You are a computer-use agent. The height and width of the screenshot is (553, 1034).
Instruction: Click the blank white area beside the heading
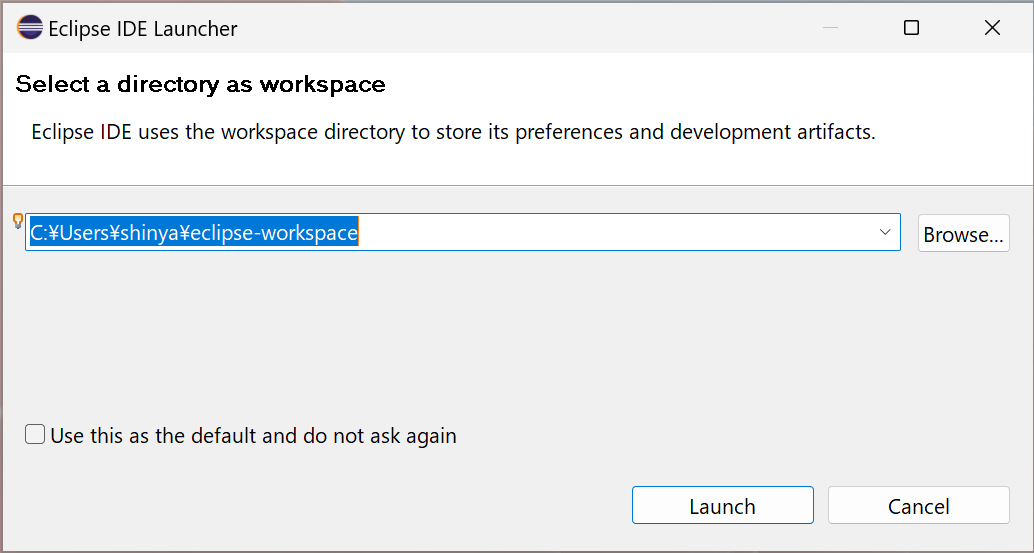700,85
